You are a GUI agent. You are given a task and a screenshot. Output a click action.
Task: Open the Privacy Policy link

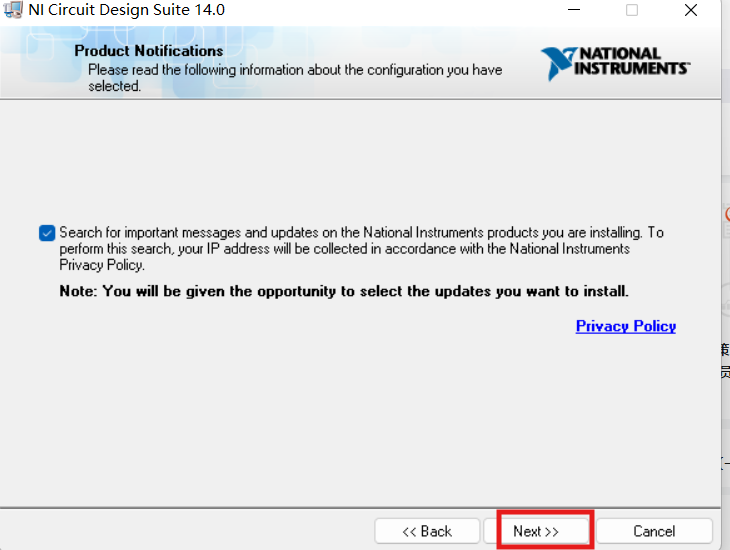click(626, 326)
